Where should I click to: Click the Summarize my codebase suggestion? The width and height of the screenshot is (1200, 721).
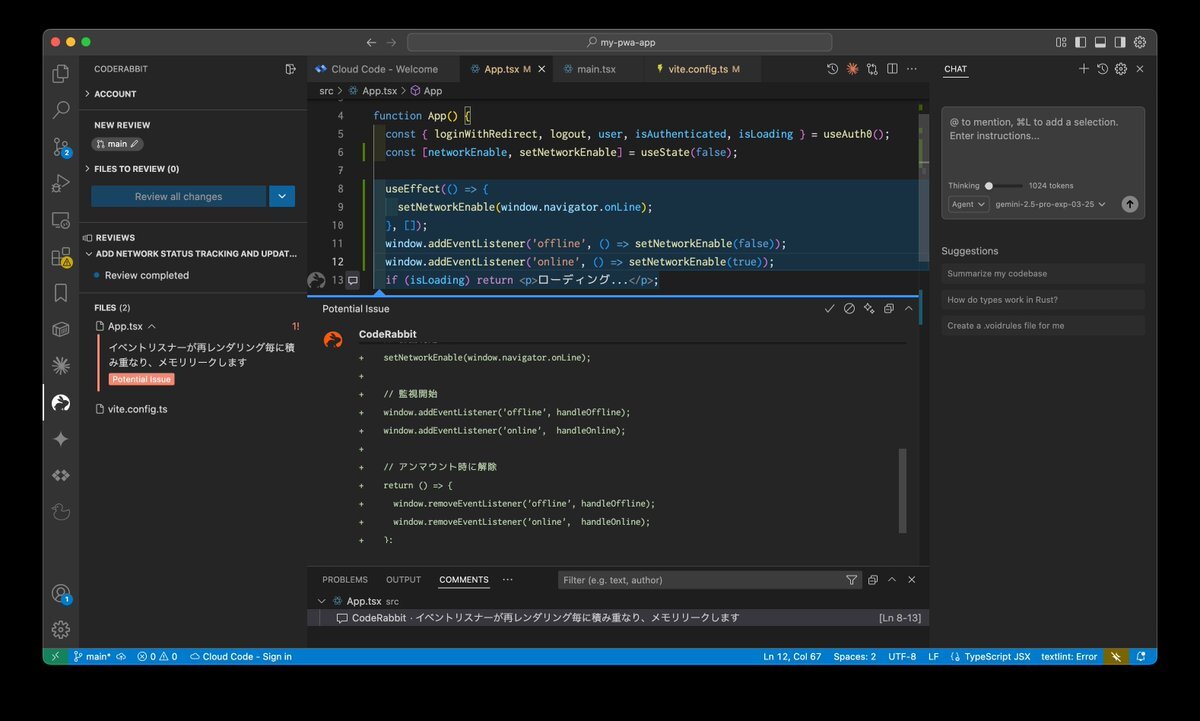click(x=1043, y=273)
